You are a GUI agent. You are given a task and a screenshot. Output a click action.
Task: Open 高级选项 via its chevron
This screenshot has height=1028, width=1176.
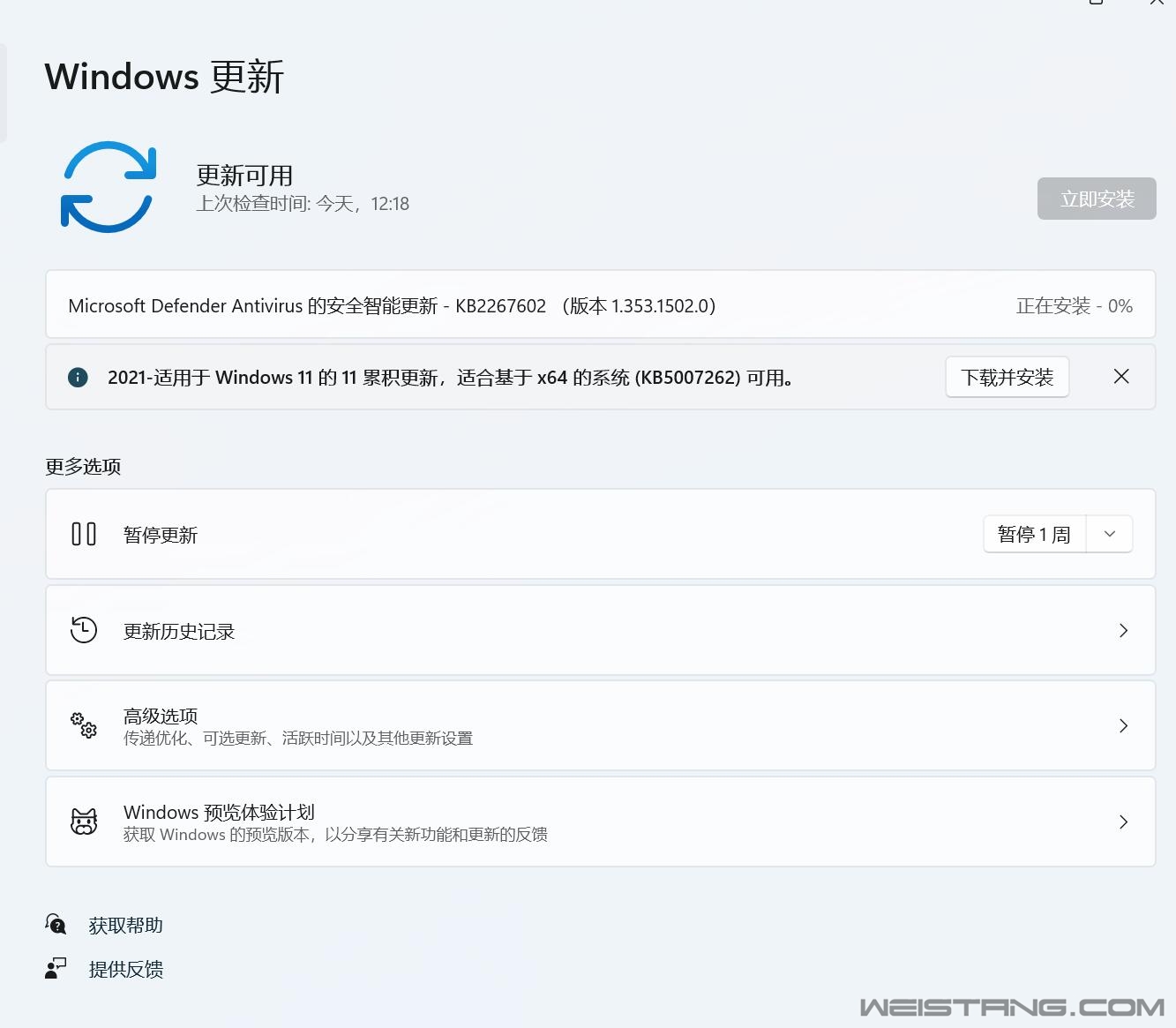coord(1123,725)
